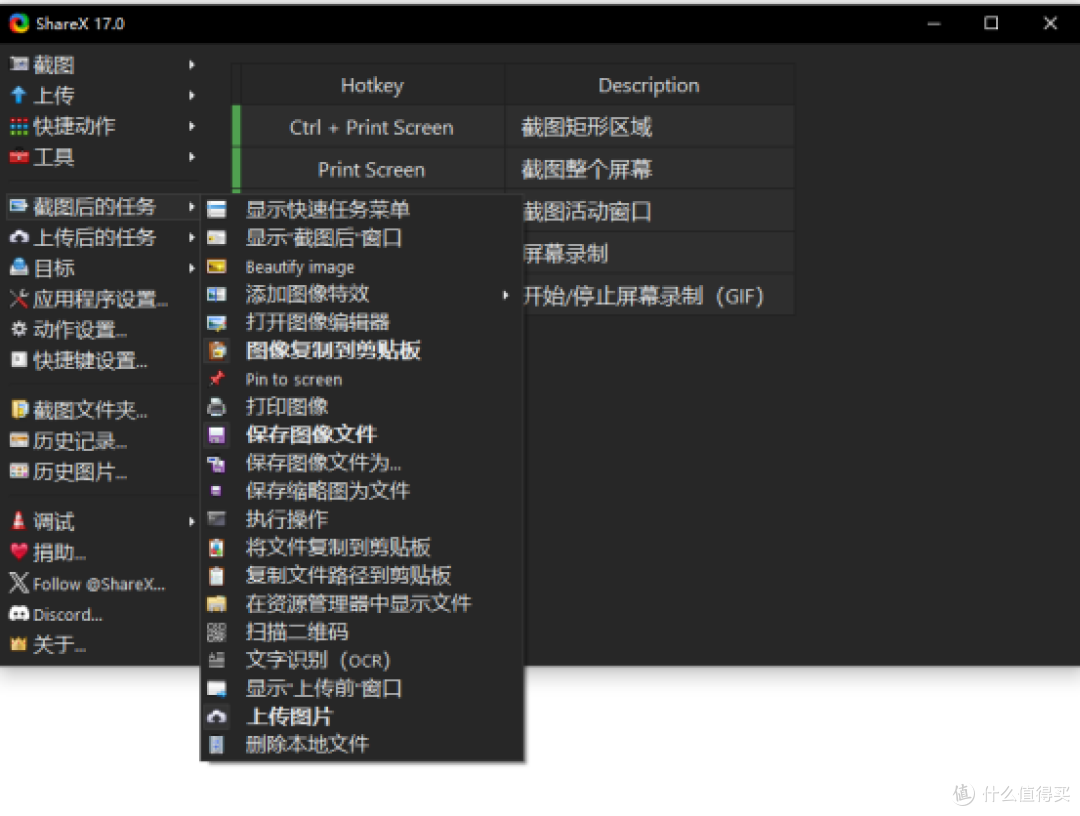Click the 执行操作 icon
This screenshot has width=1080, height=816.
[x=216, y=519]
